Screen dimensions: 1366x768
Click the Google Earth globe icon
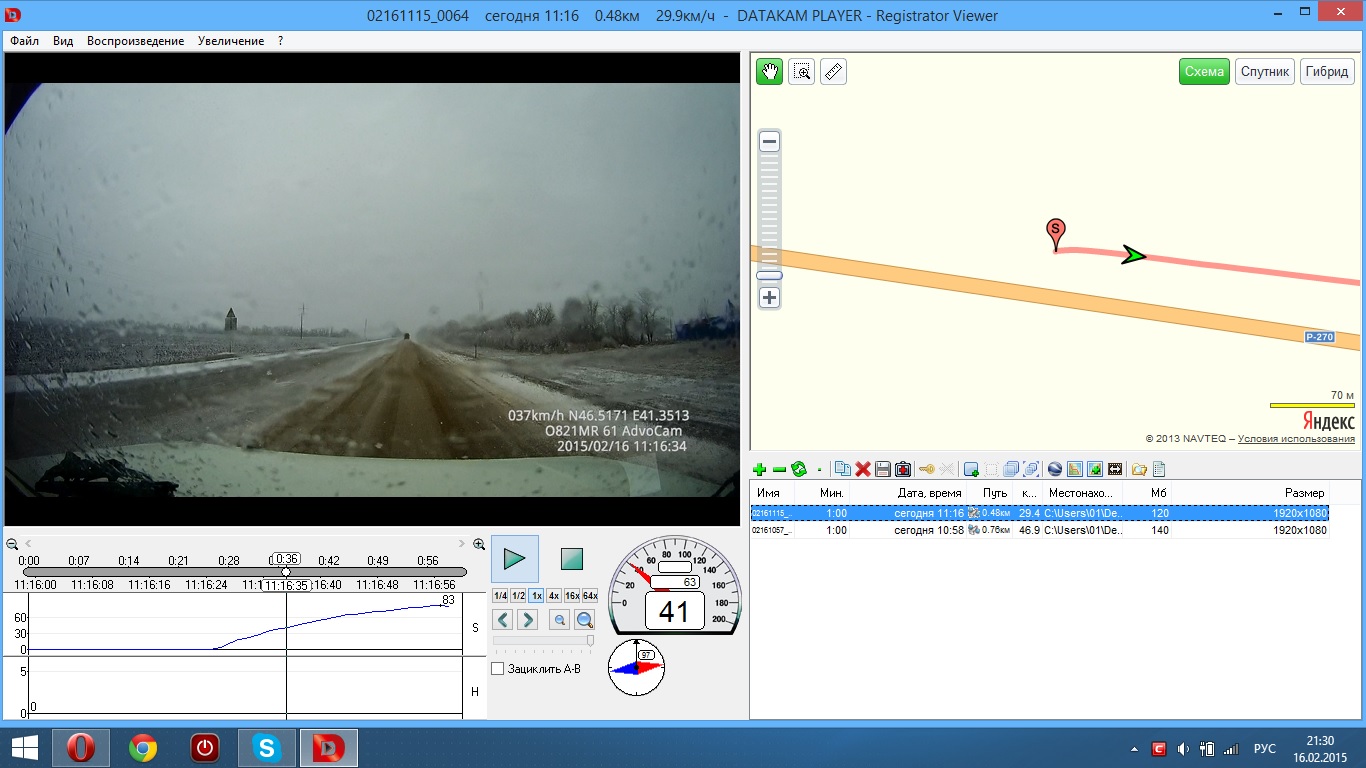[x=1054, y=469]
